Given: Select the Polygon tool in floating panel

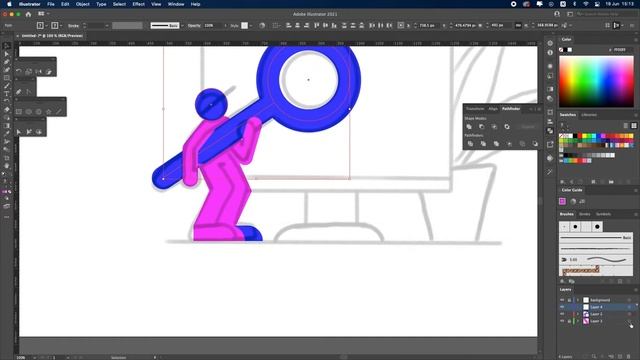Looking at the screenshot, I should pos(39,111).
